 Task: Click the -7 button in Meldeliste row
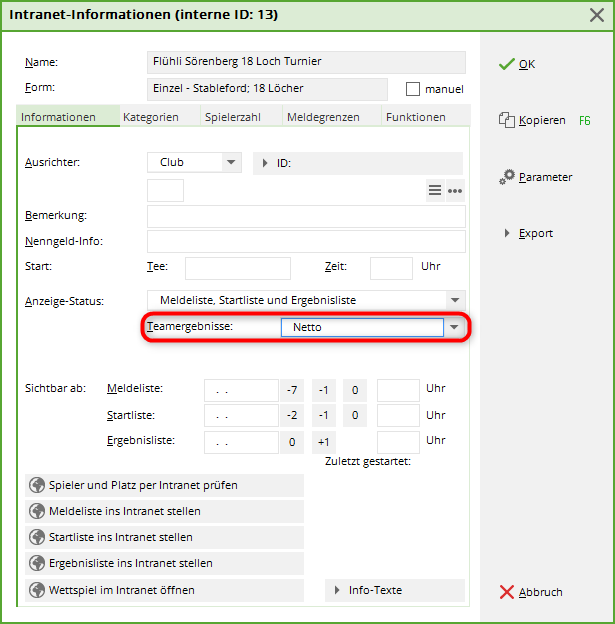[292, 390]
